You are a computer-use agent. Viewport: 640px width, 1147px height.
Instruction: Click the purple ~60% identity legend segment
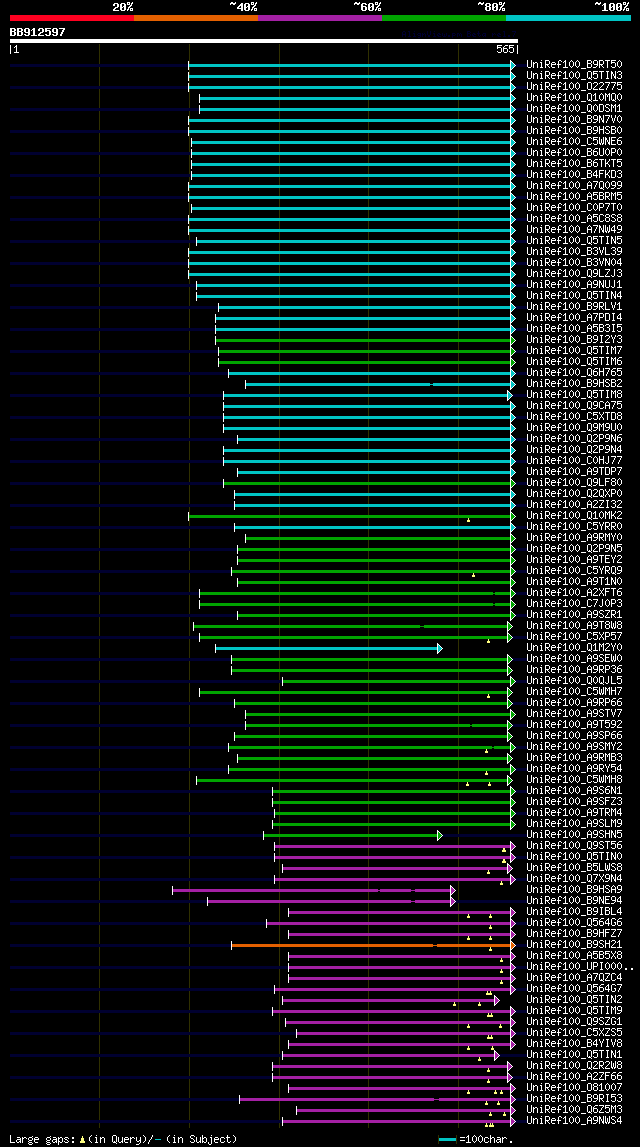320,18
